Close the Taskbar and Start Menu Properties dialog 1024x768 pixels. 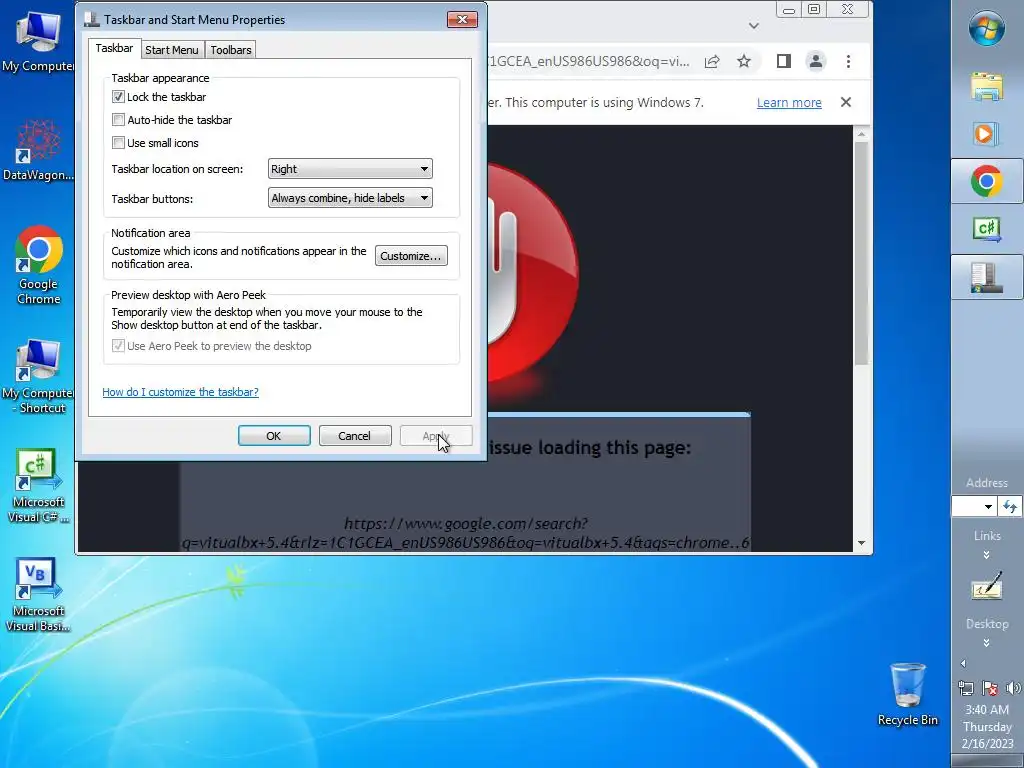tap(462, 20)
